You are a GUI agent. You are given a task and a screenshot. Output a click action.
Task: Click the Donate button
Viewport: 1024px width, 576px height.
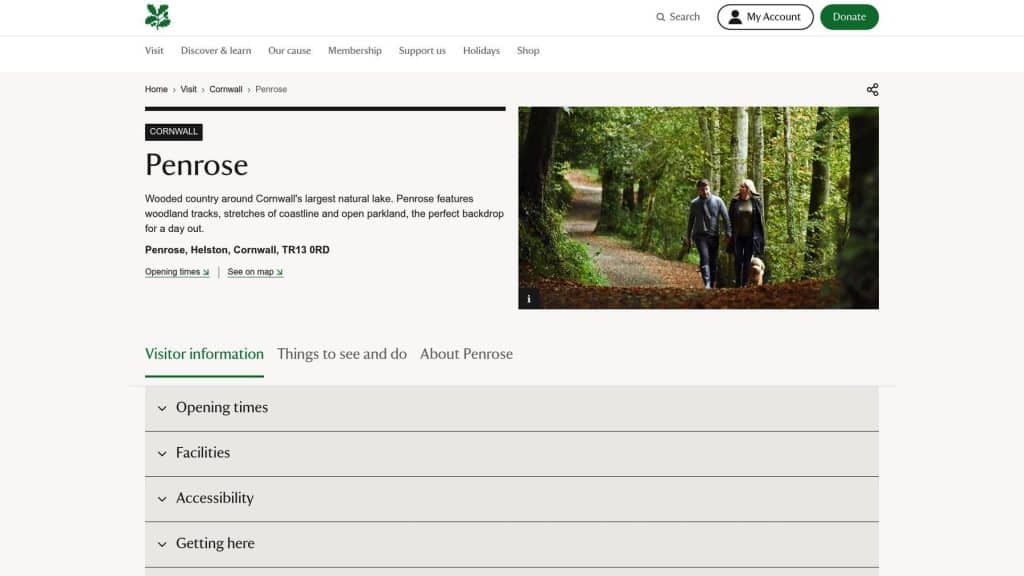point(849,17)
